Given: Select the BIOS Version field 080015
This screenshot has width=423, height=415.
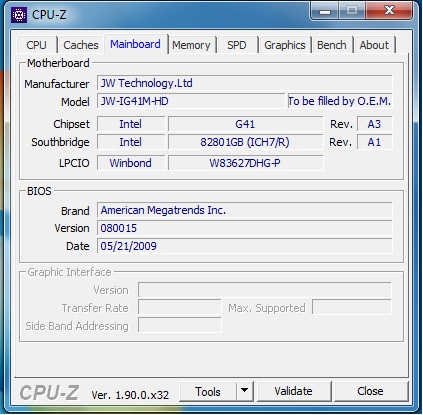Looking at the screenshot, I should point(244,228).
